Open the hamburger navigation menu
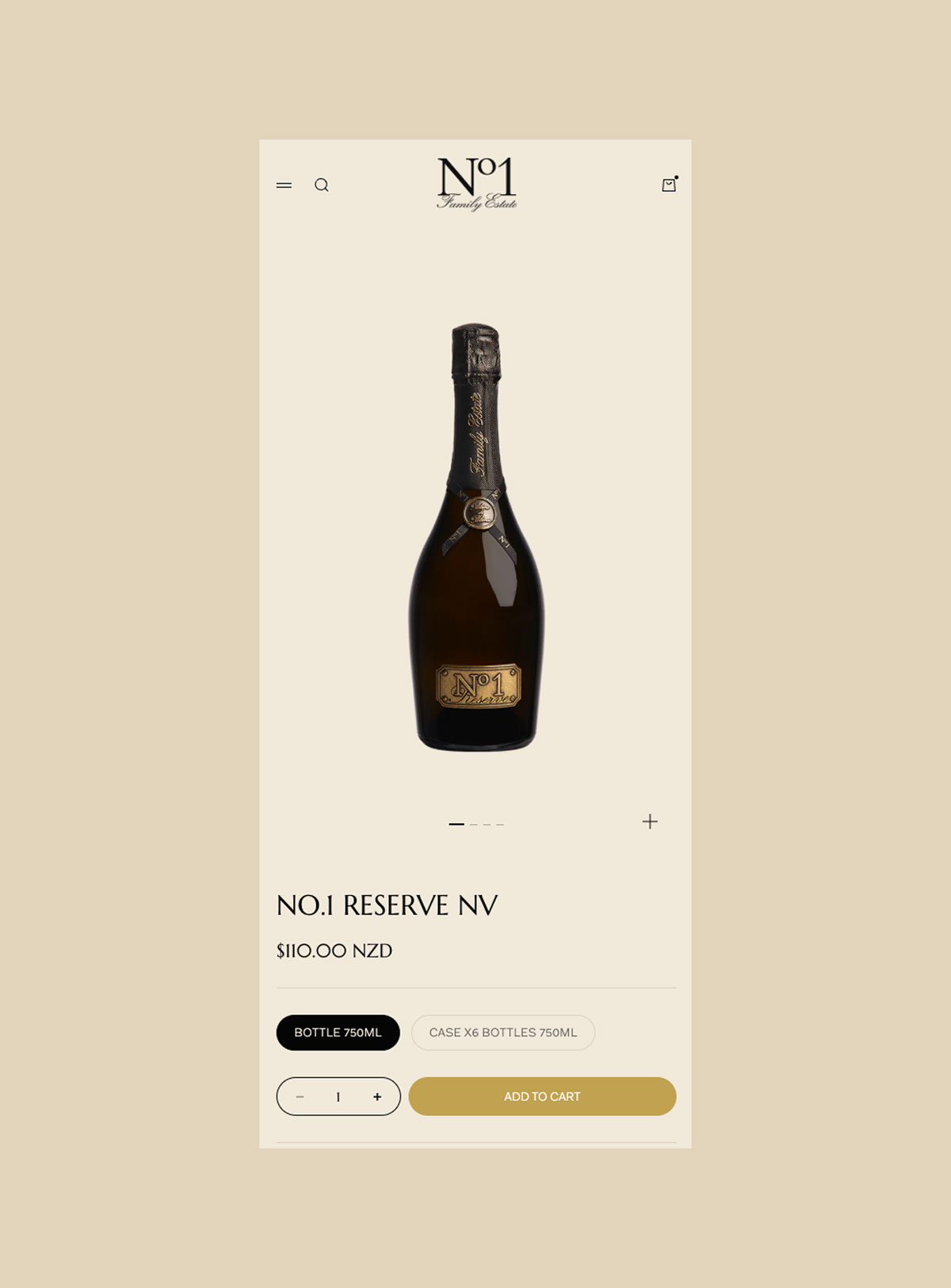The image size is (951, 1288). tap(284, 185)
